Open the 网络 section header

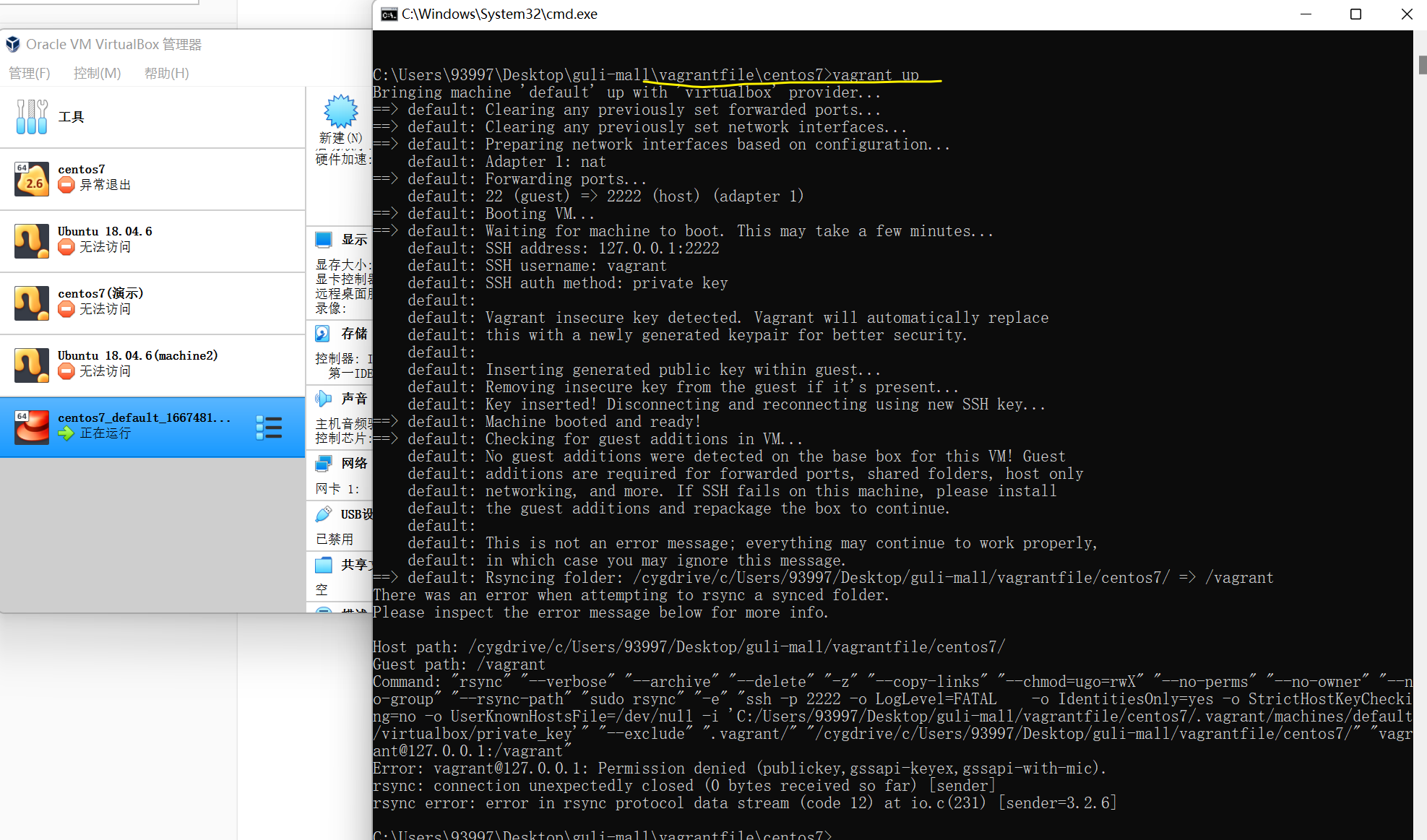(x=354, y=464)
